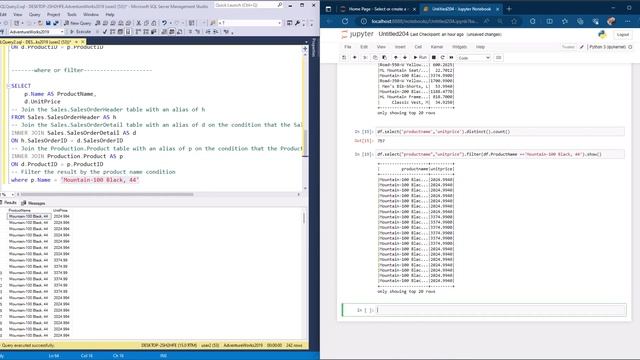Click Jupyter cut cell scissors icon

tap(365, 58)
